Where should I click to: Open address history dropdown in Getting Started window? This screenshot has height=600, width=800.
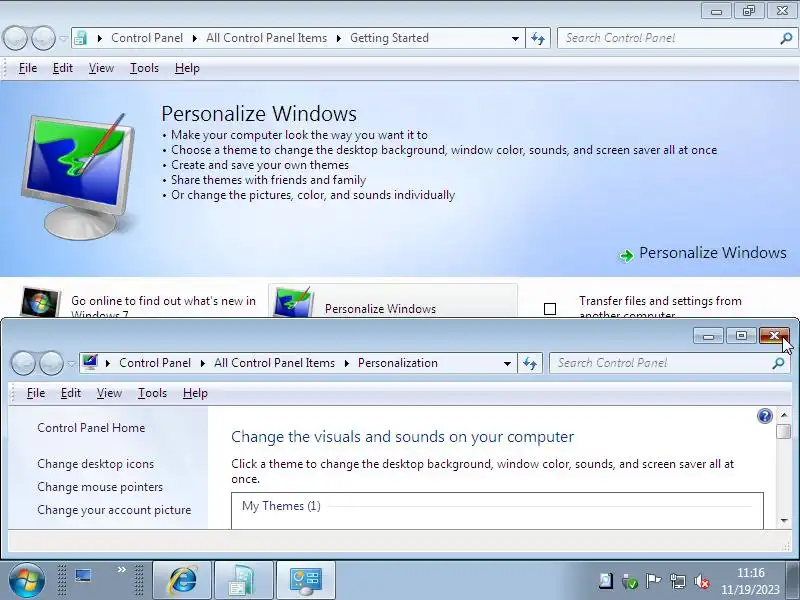point(515,38)
